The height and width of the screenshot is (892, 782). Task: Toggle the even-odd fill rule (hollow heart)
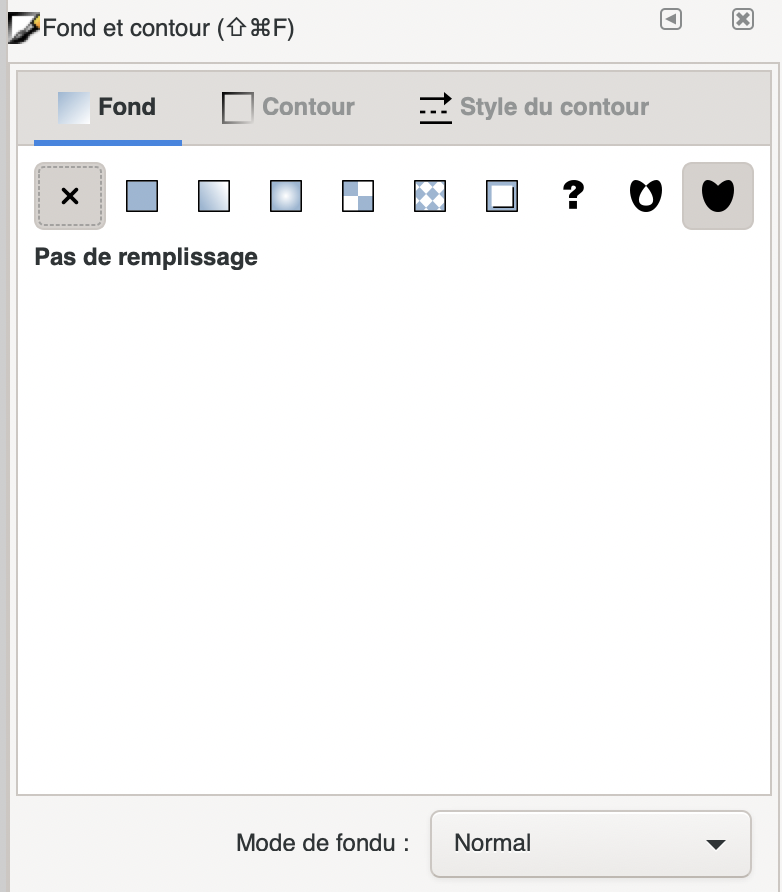pyautogui.click(x=645, y=196)
